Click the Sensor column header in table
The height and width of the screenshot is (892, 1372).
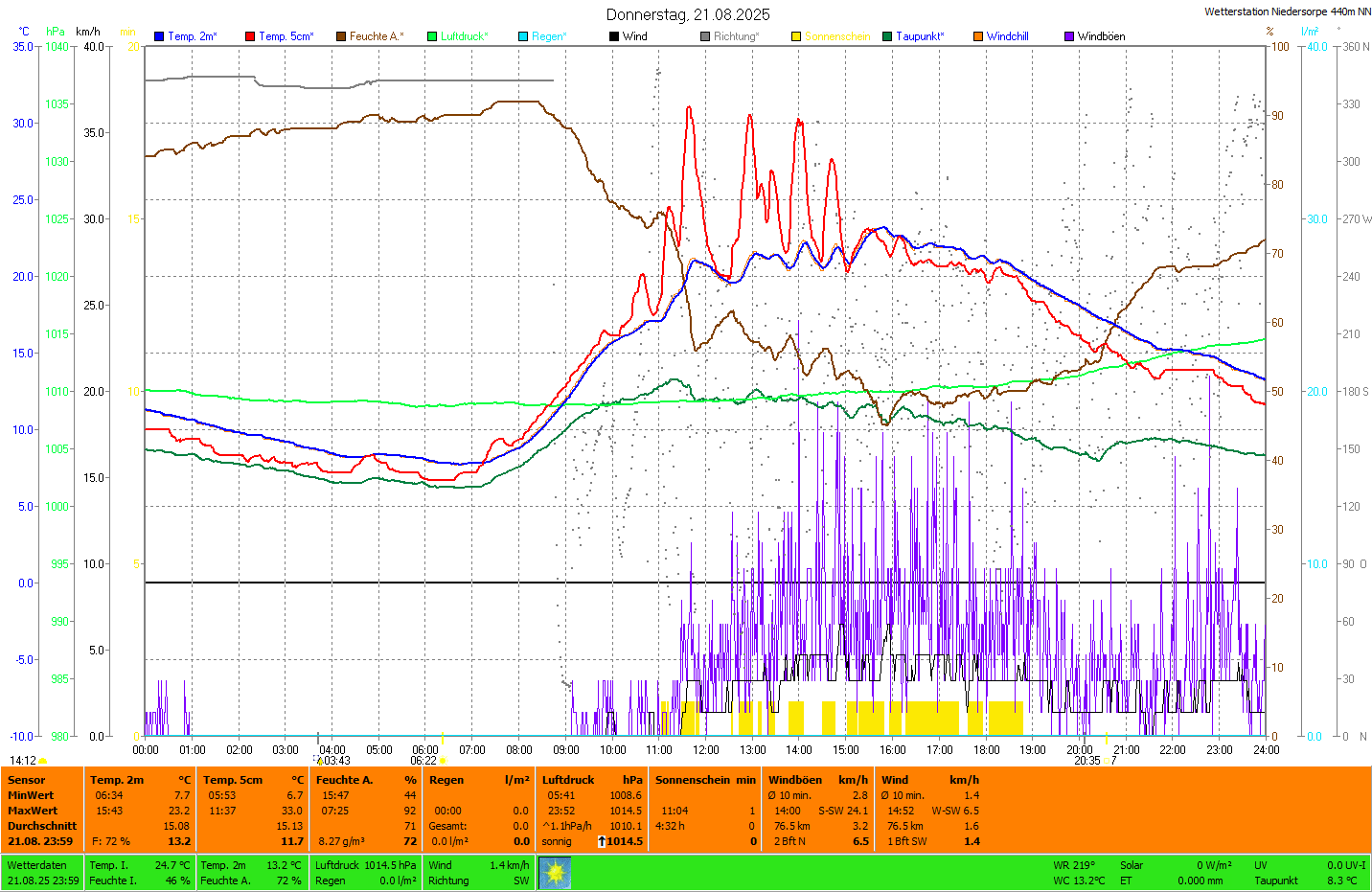click(27, 780)
